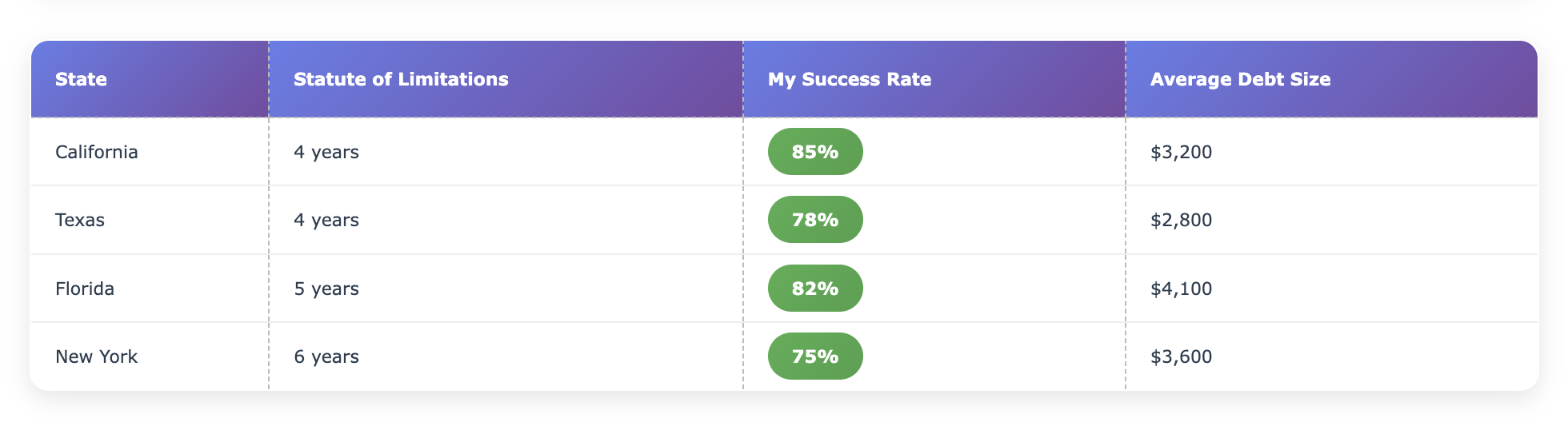Screen dimensions: 1568x430
Task: Select the New York state cell
Action: (150, 356)
